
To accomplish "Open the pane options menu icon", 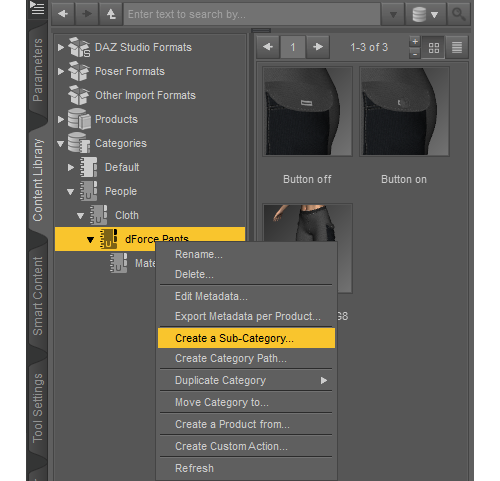I will pos(37,8).
